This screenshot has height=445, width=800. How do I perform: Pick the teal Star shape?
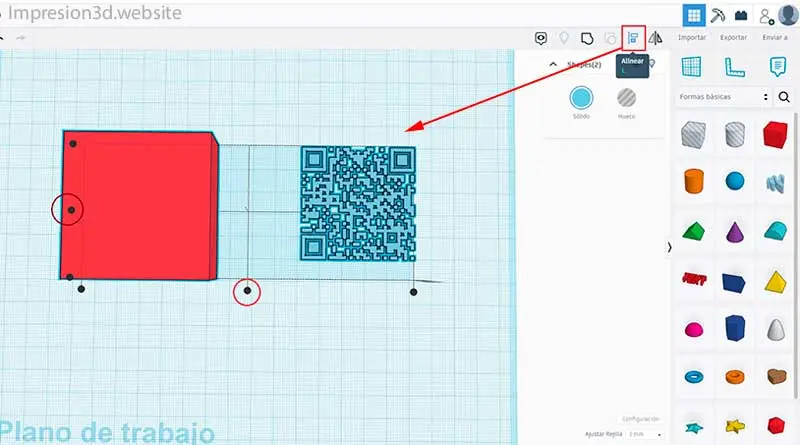coord(693,427)
